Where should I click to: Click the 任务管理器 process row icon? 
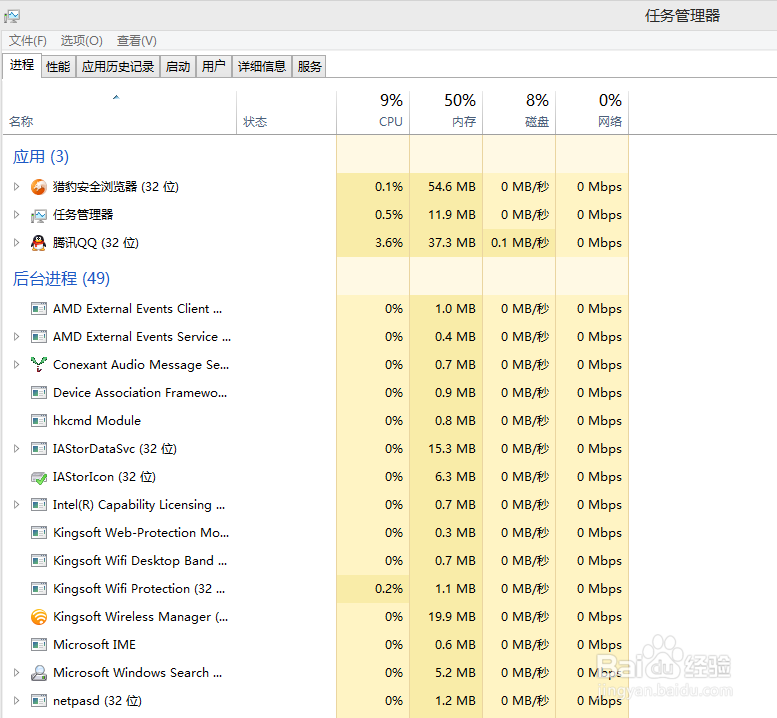pyautogui.click(x=39, y=215)
